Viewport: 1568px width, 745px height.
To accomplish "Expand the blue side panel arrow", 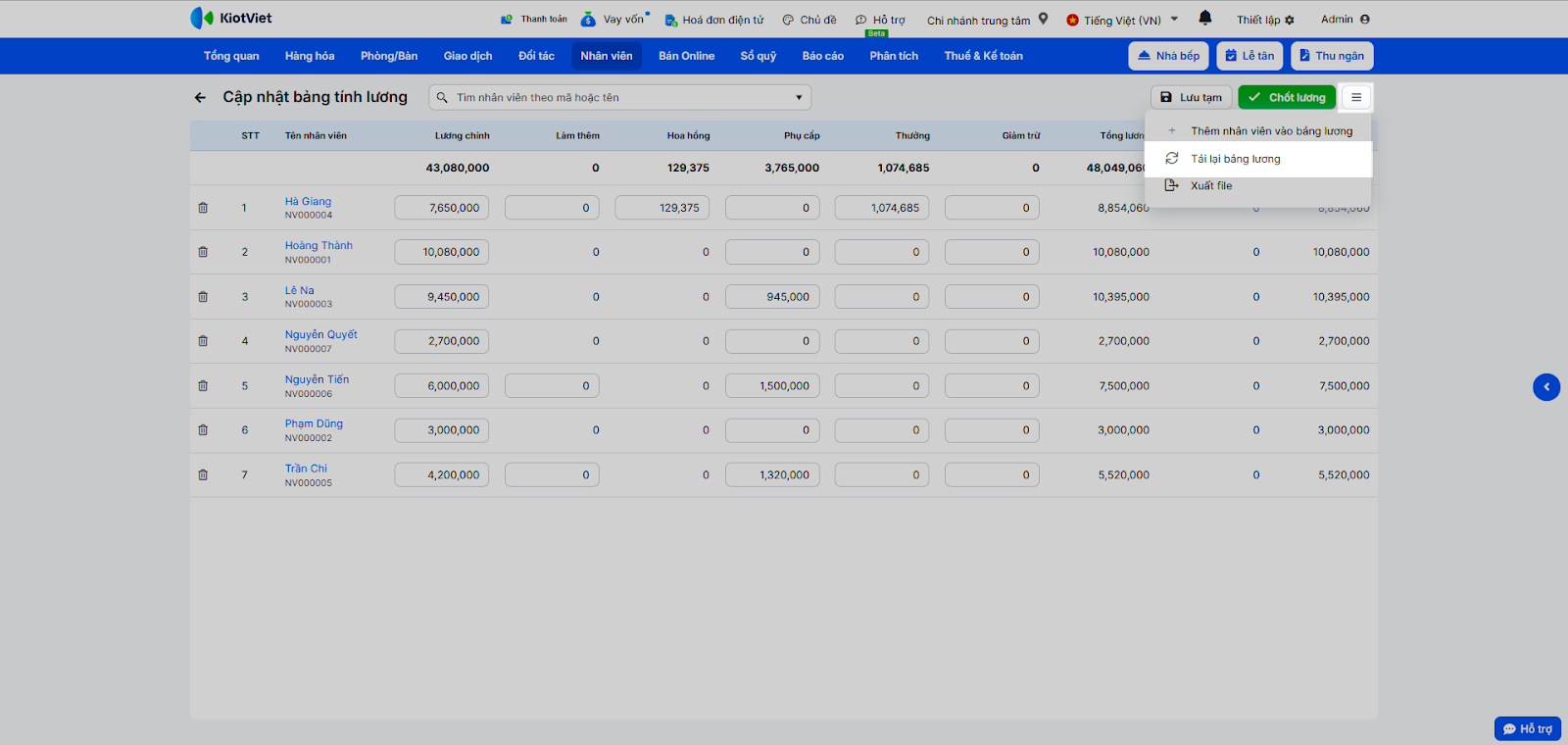I will click(x=1545, y=387).
